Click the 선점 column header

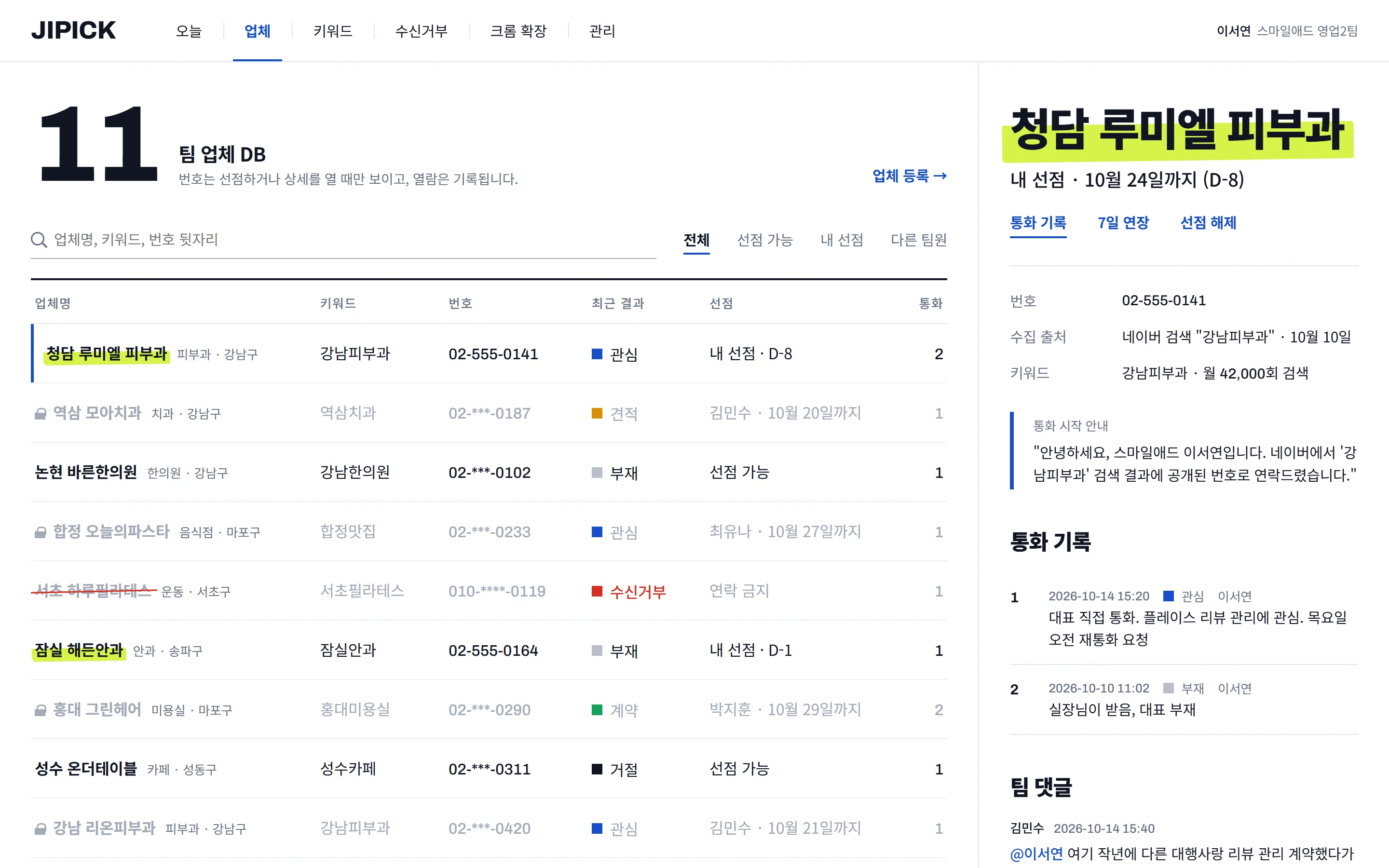721,303
